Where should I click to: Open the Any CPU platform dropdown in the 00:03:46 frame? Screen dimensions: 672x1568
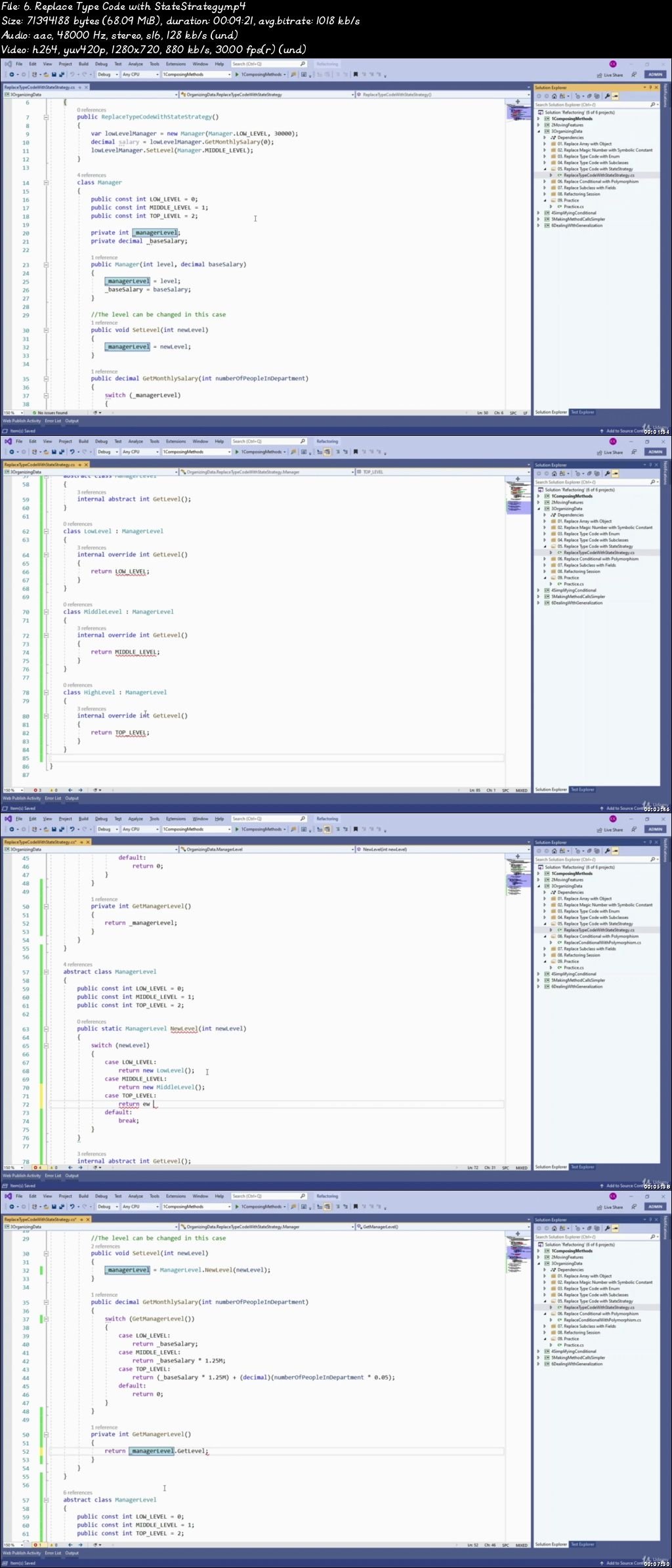coord(140,452)
